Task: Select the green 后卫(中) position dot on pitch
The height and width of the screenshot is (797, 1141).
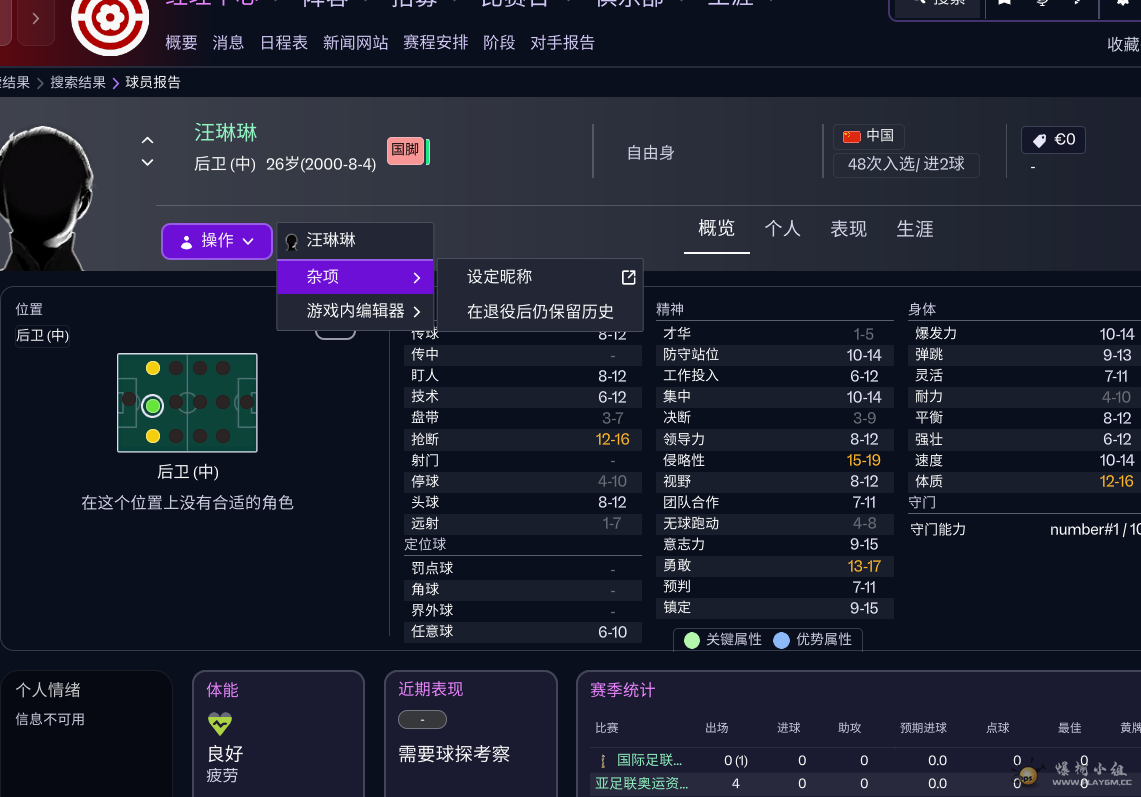Action: click(152, 405)
